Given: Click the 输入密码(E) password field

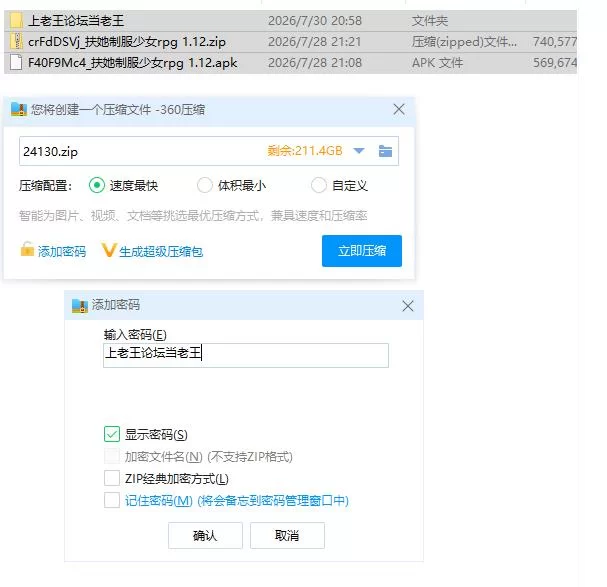Looking at the screenshot, I should [246, 355].
